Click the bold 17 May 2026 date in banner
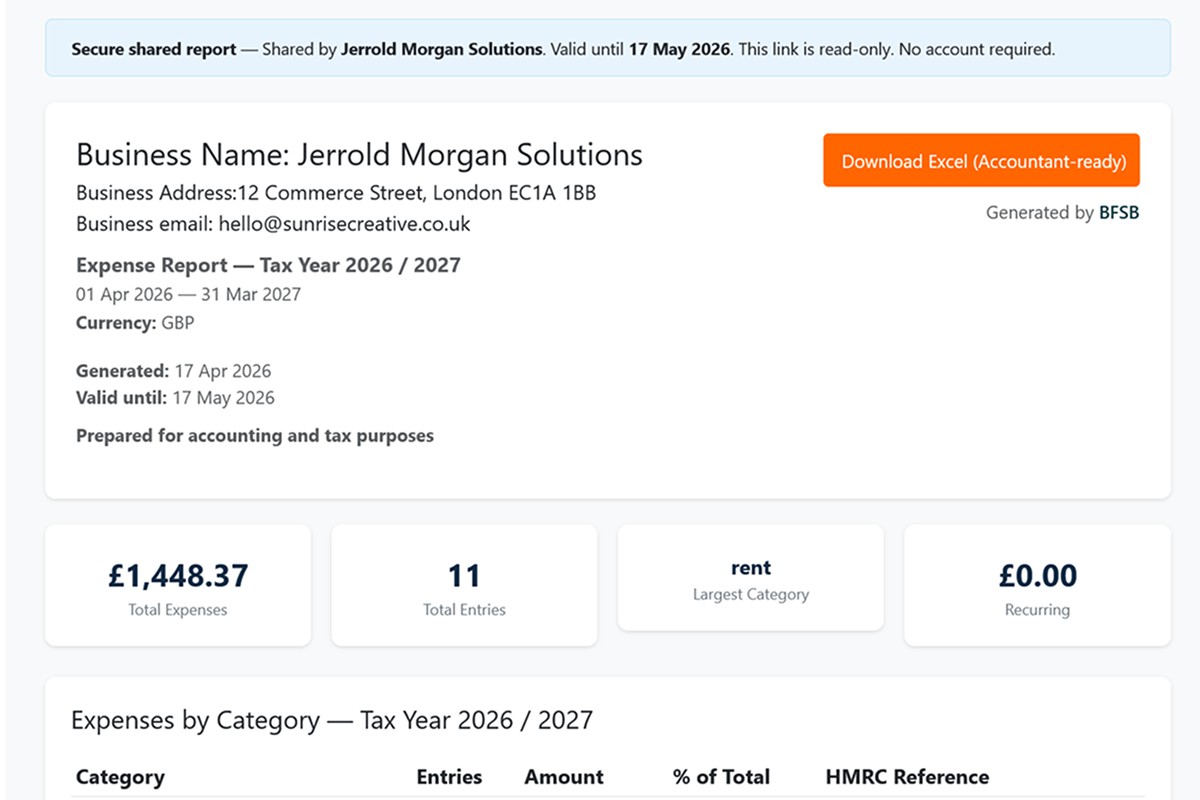Image resolution: width=1200 pixels, height=800 pixels. pyautogui.click(x=679, y=48)
